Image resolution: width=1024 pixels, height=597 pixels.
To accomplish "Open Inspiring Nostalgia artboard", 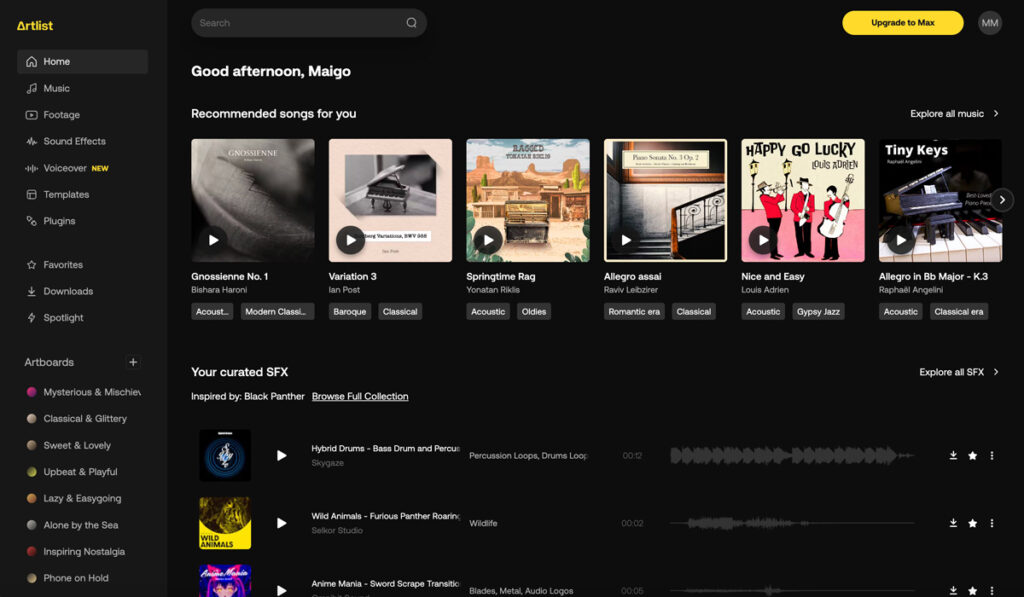I will 84,551.
